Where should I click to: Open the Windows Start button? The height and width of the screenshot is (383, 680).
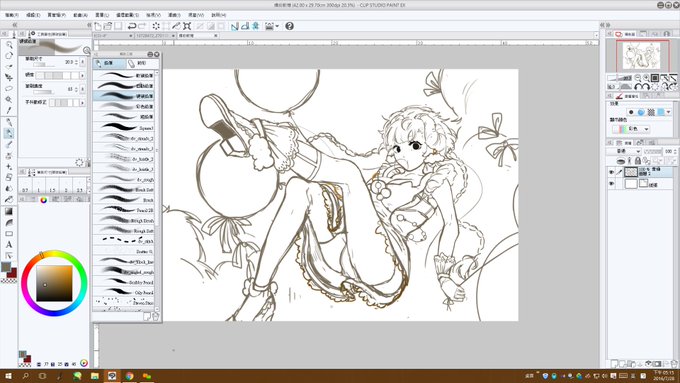[8, 376]
